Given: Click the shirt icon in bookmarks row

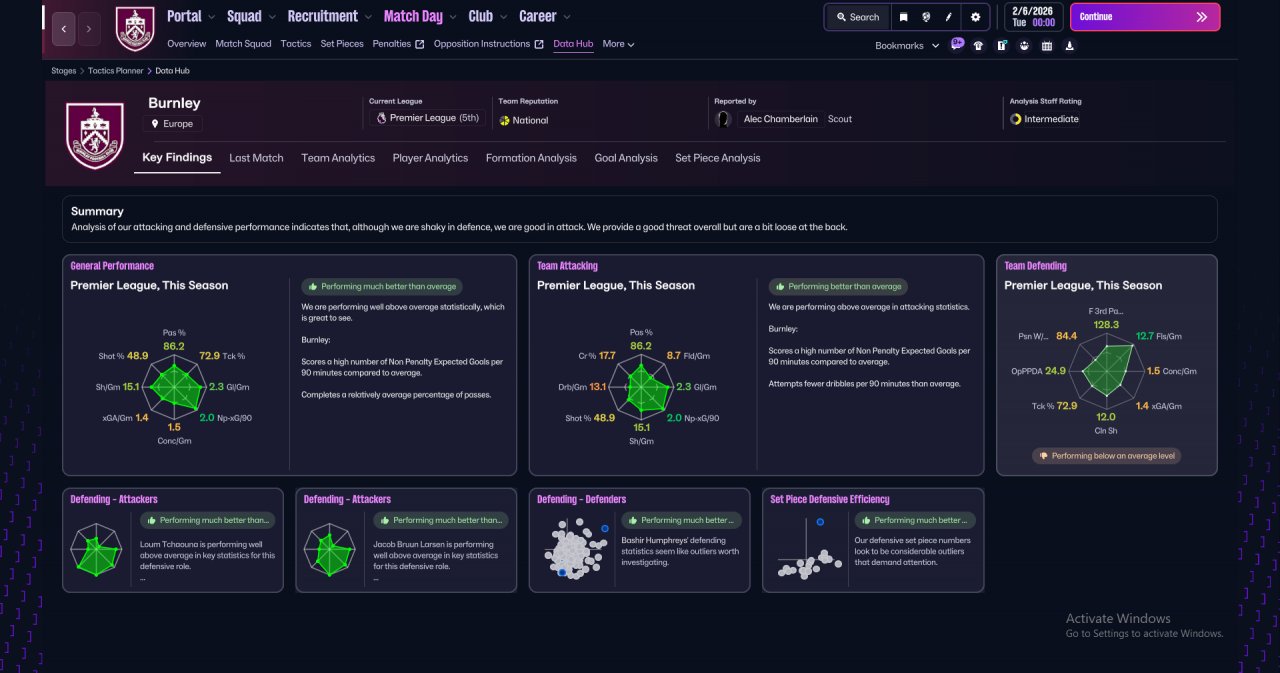Looking at the screenshot, I should [x=978, y=45].
